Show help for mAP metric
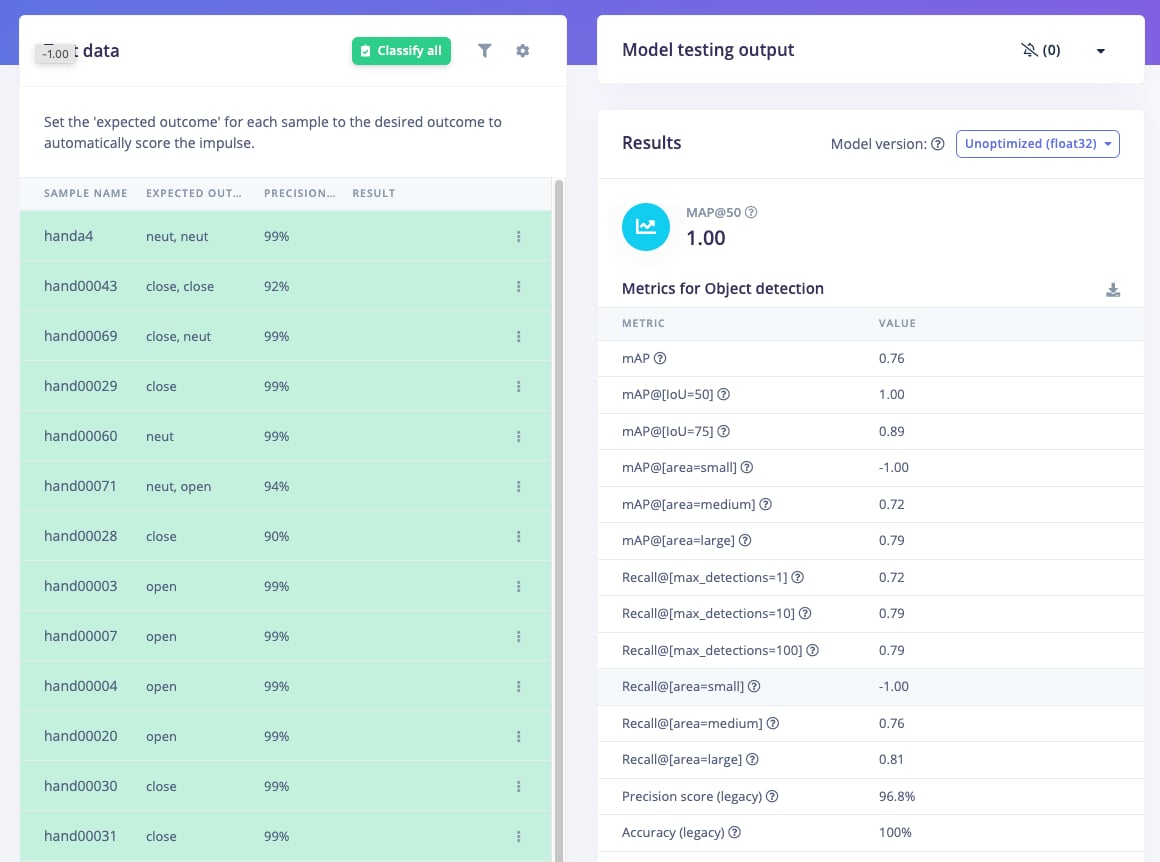Image resolution: width=1160 pixels, height=862 pixels. tap(660, 358)
